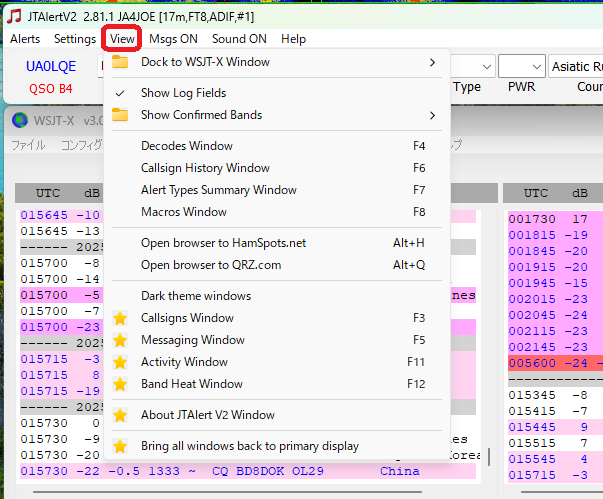Image resolution: width=603 pixels, height=499 pixels.
Task: Open Decodes Window from the View menu
Action: click(277, 146)
